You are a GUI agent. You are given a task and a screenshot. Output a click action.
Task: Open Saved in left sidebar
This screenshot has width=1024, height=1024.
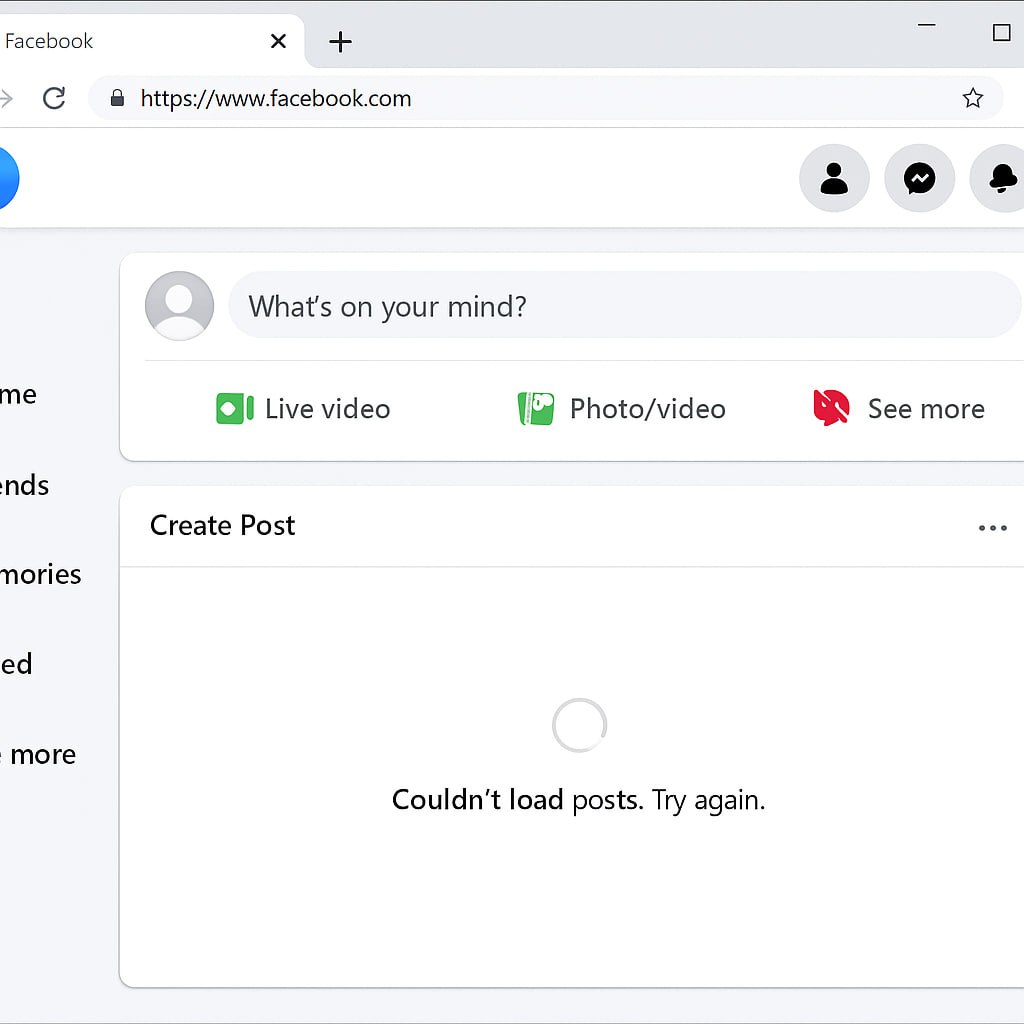coord(16,664)
